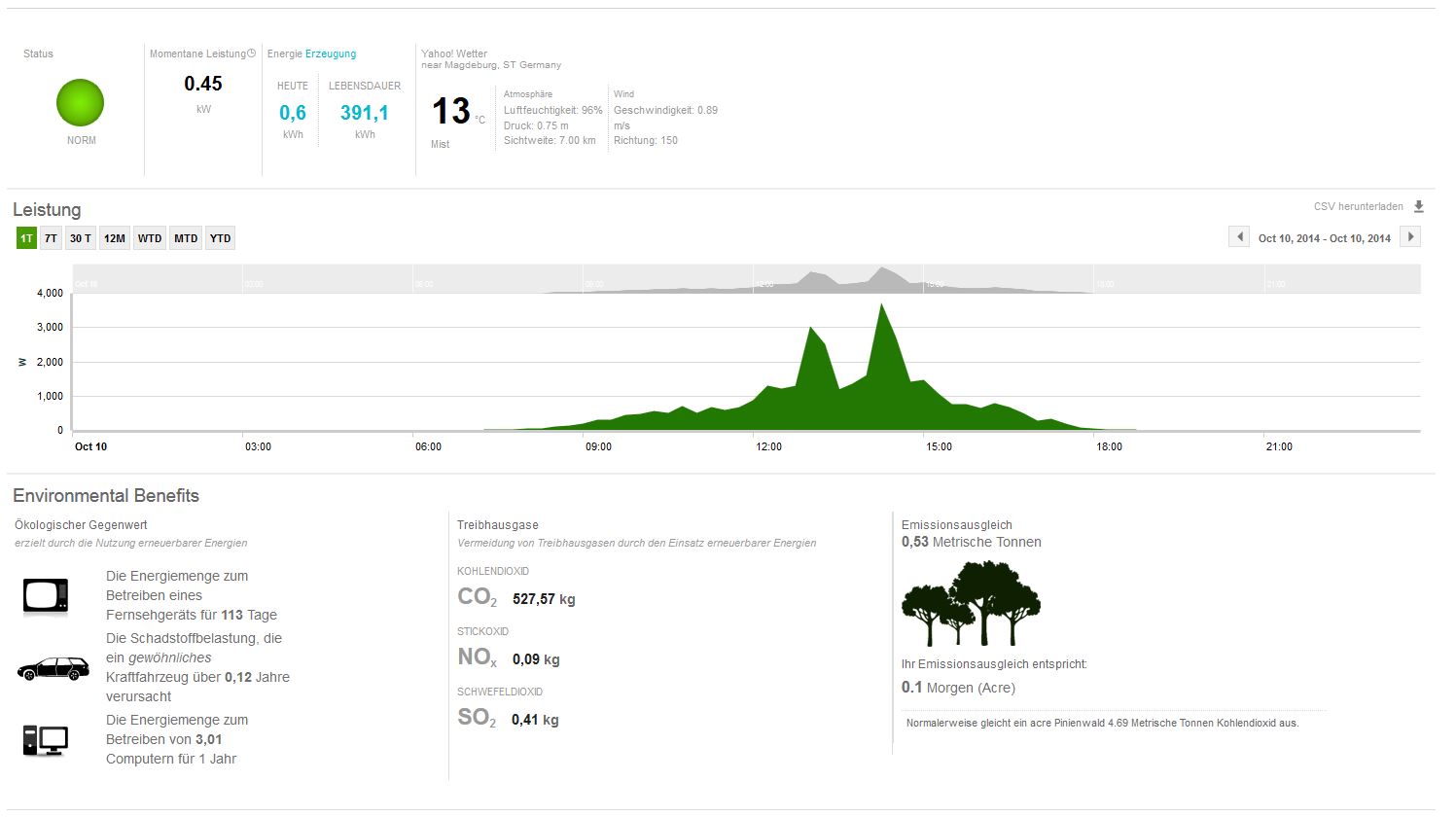The width and height of the screenshot is (1456, 817).
Task: Select the MTD range tab
Action: click(x=186, y=238)
